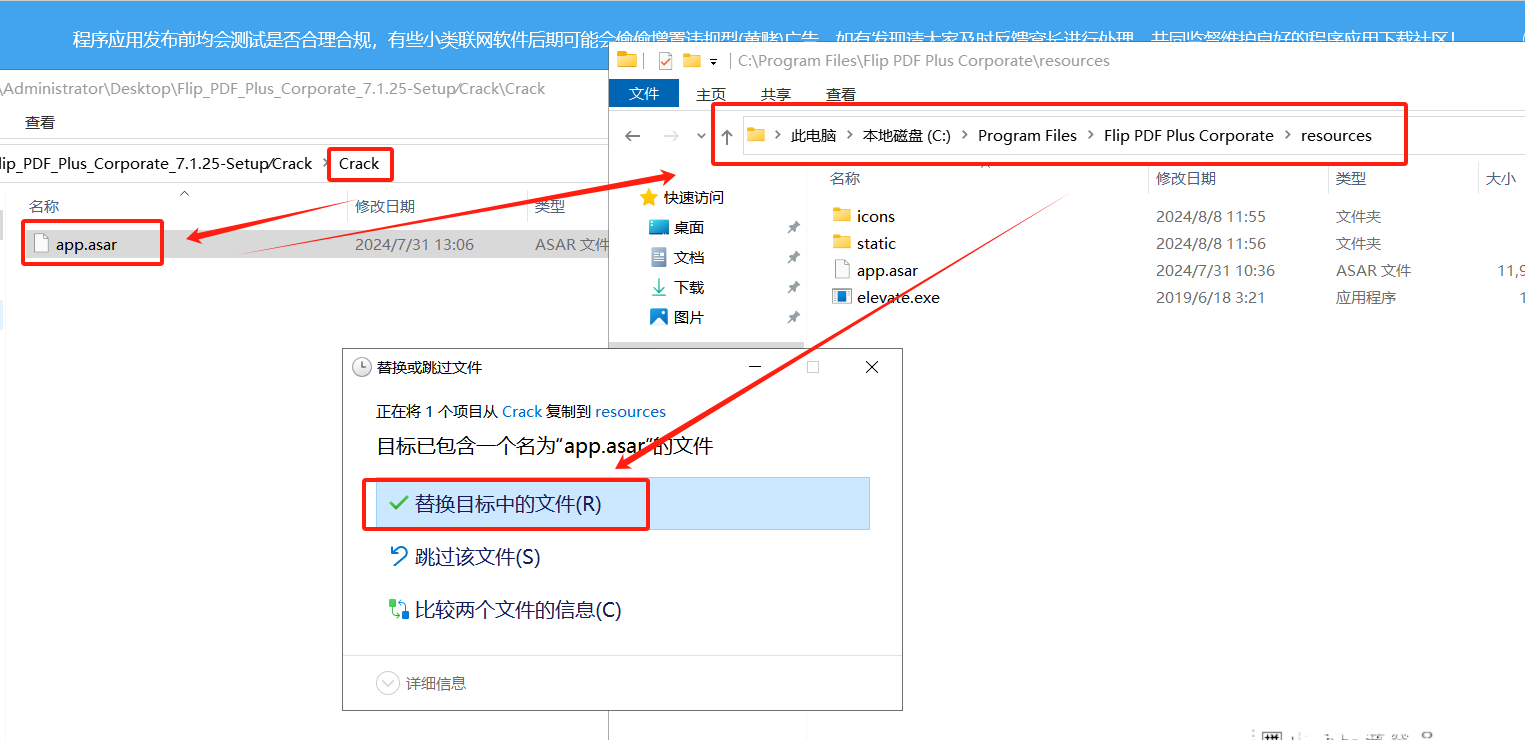Viewport: 1525px width, 740px height.
Task: Open the 共享 ribbon tab
Action: [x=776, y=94]
